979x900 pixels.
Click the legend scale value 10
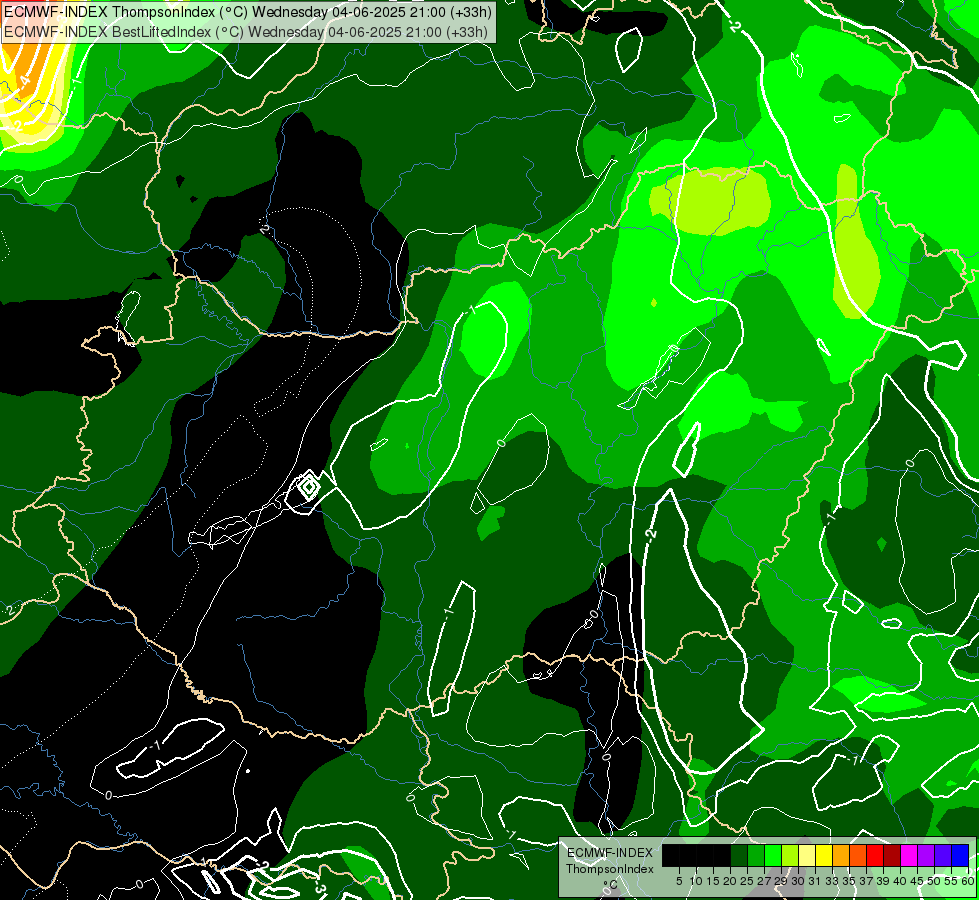pyautogui.click(x=697, y=881)
